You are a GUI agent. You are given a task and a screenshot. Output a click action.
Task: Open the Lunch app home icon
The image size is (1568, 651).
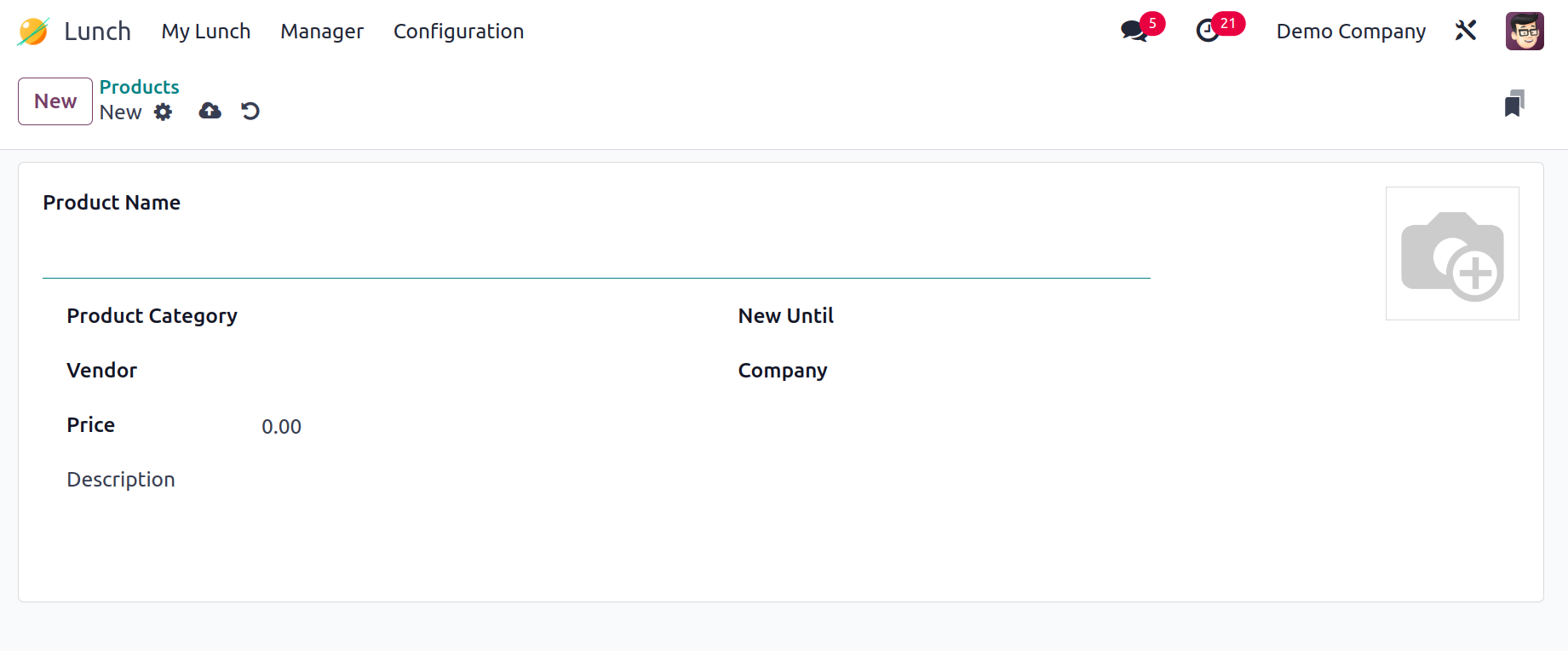(x=33, y=32)
